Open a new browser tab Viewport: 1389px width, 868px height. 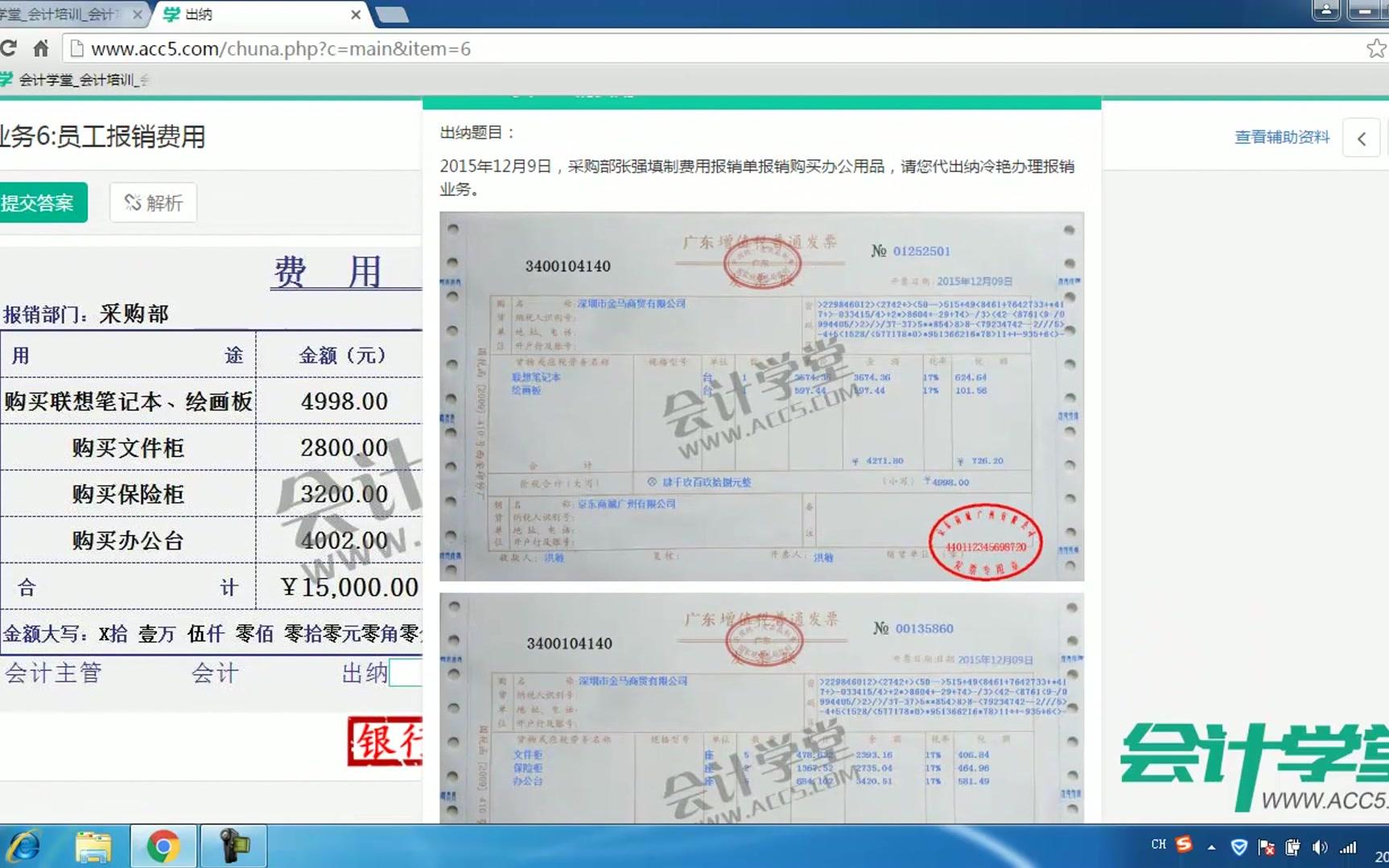point(392,14)
